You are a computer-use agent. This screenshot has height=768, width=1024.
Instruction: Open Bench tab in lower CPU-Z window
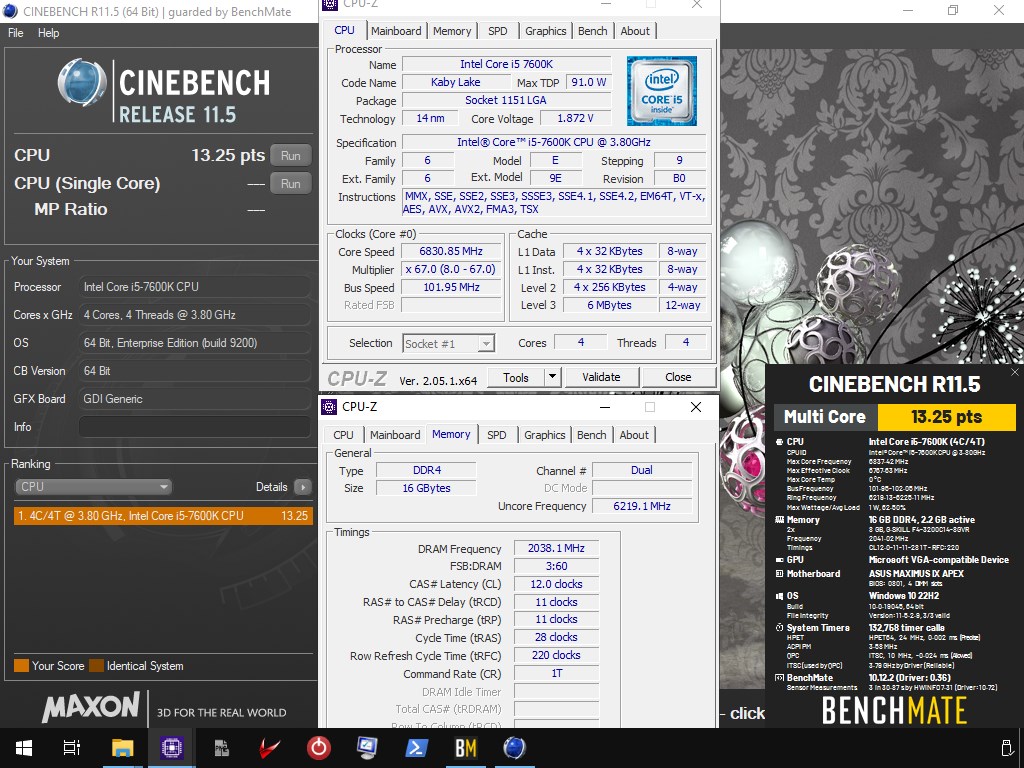[x=592, y=435]
